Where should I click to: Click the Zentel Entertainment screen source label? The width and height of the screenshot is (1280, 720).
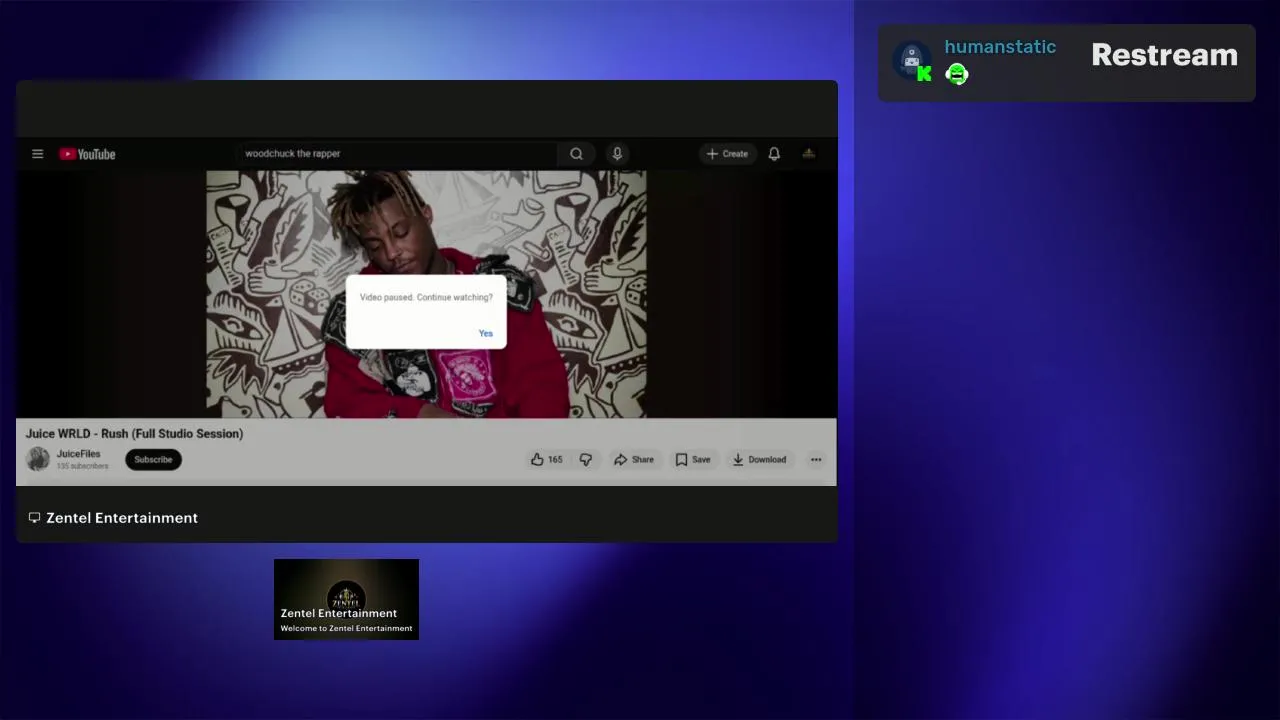tap(122, 518)
